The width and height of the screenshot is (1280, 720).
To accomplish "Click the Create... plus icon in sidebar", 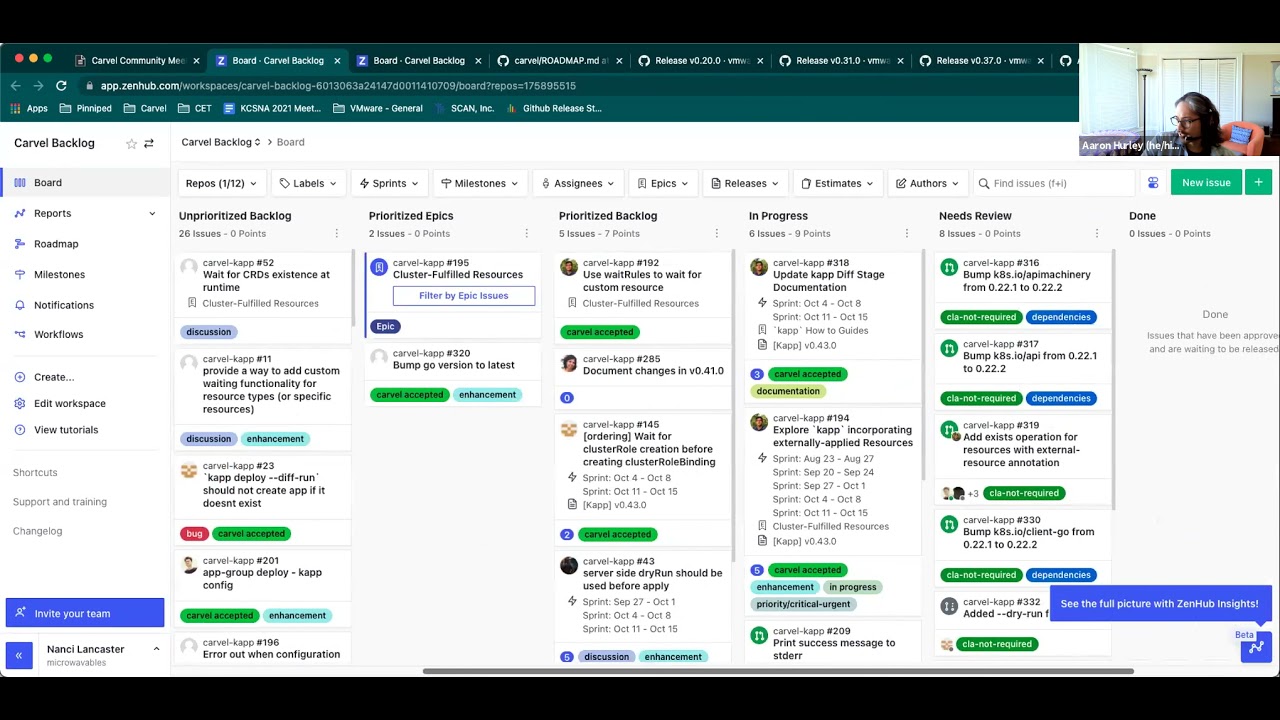I will [x=20, y=377].
